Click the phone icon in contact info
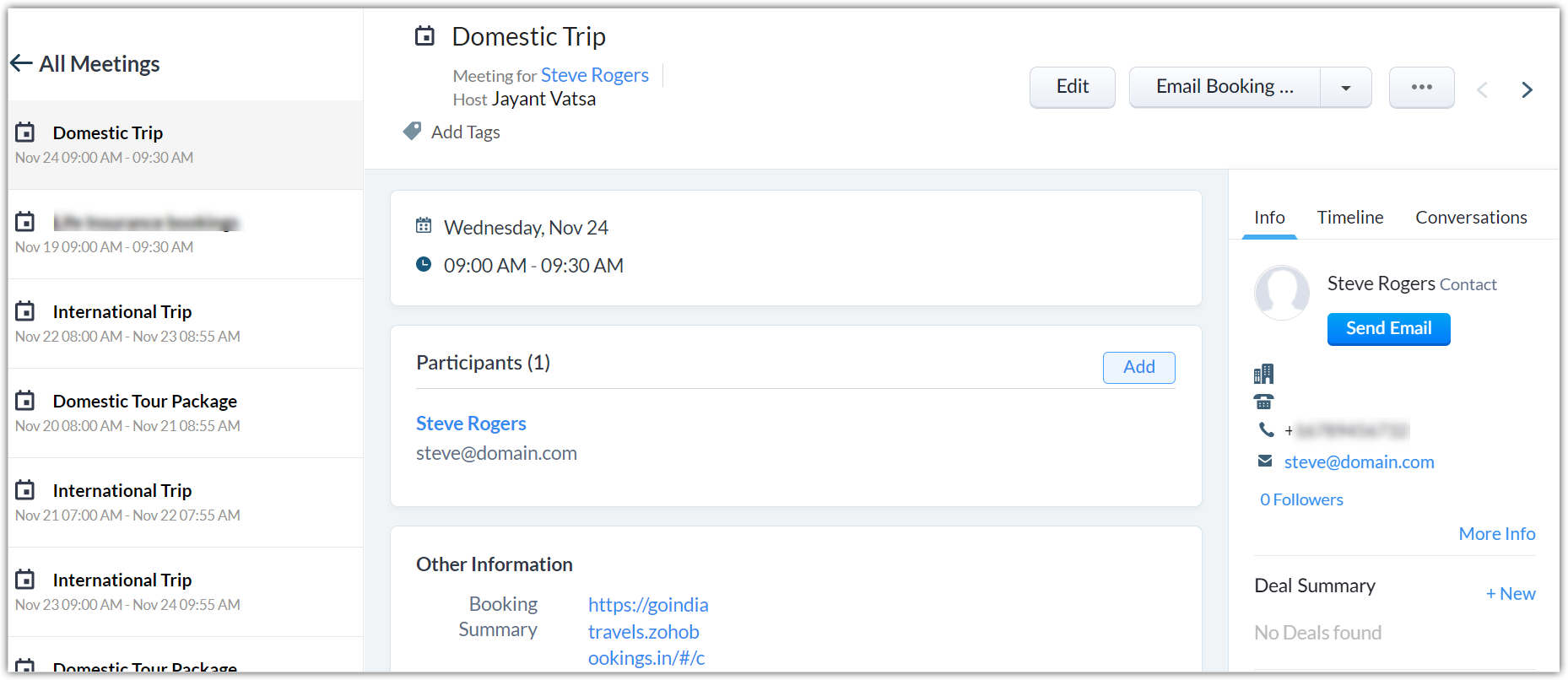This screenshot has height=680, width=1568. [x=1266, y=430]
